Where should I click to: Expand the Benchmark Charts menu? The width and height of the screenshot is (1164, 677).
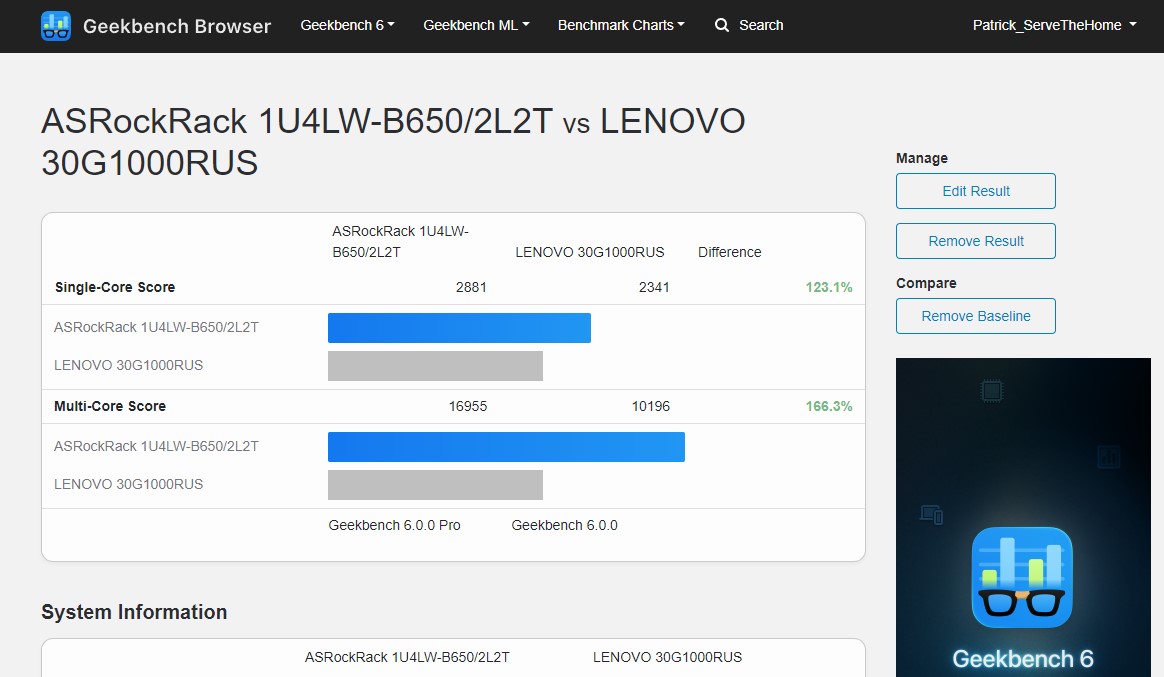pos(621,25)
